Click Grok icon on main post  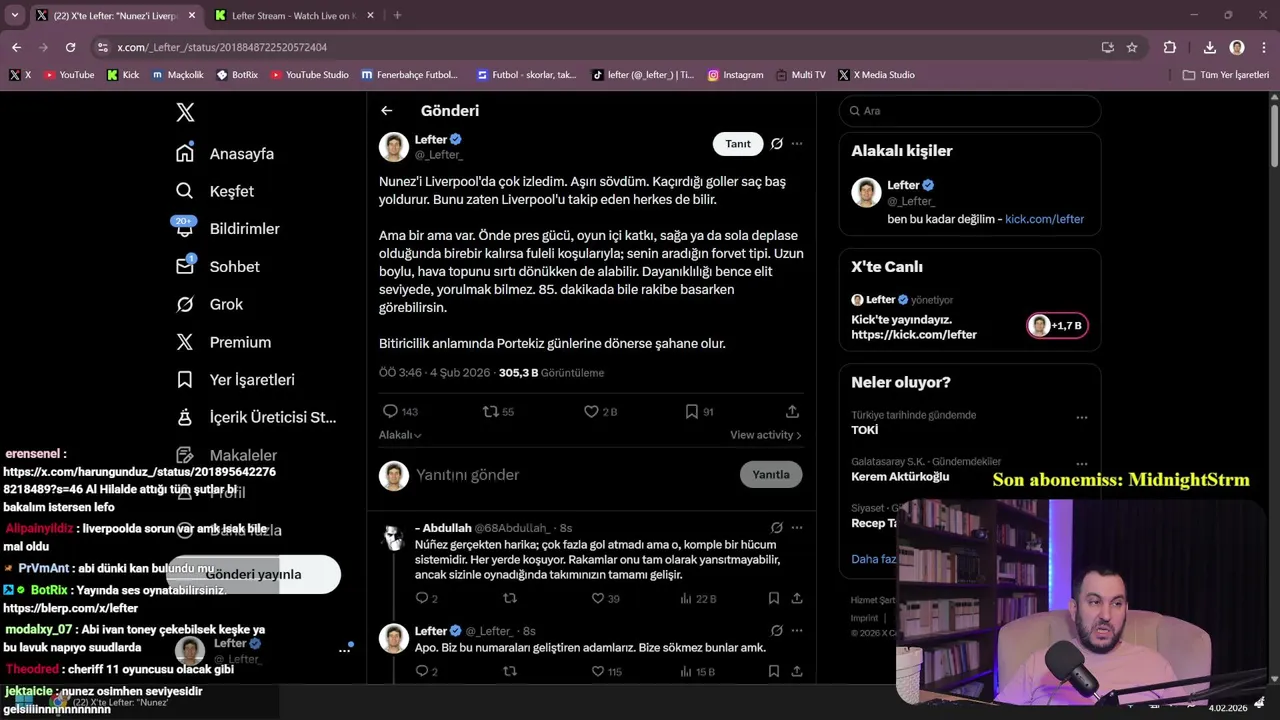click(777, 144)
